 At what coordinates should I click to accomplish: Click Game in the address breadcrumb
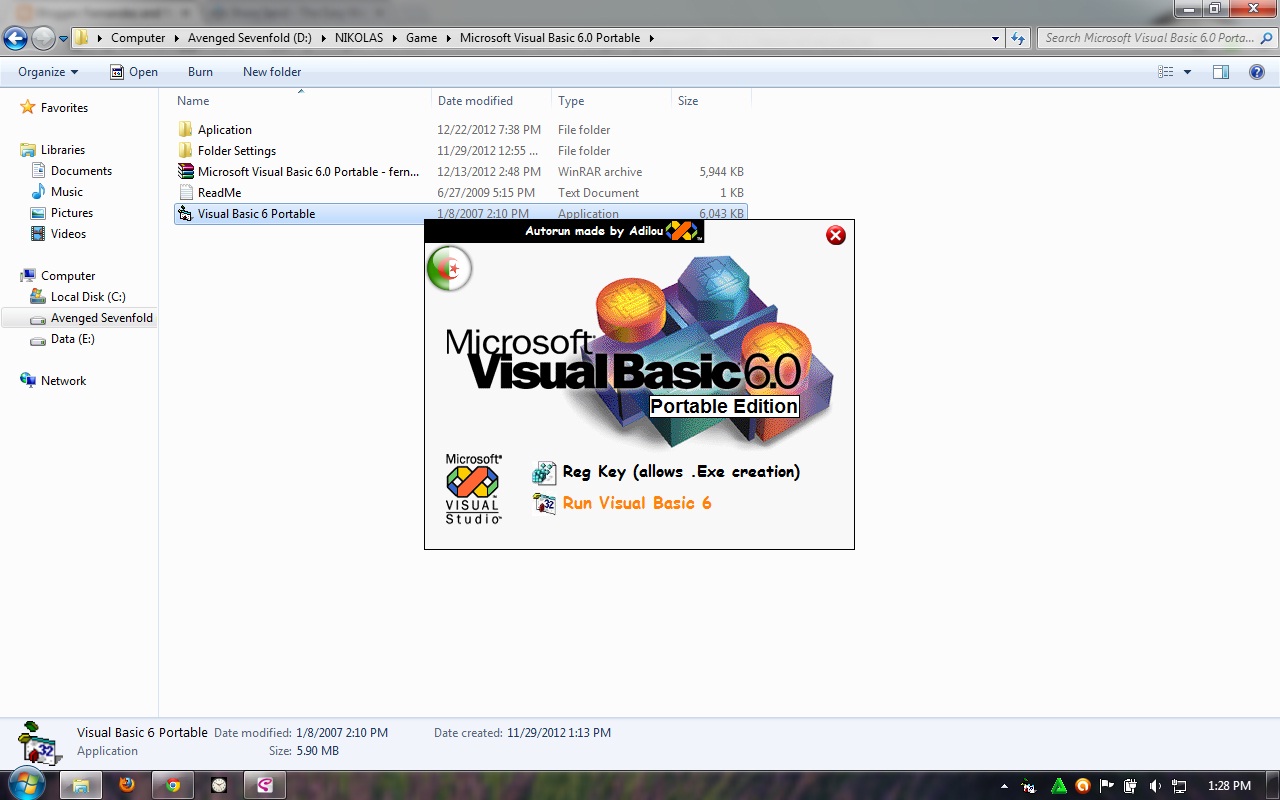pos(421,38)
